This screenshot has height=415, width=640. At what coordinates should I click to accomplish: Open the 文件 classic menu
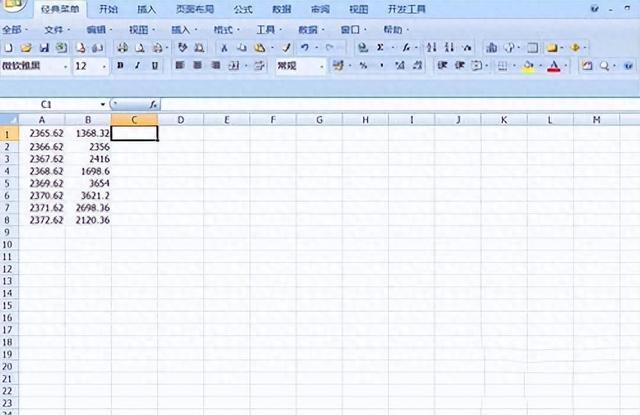57,30
